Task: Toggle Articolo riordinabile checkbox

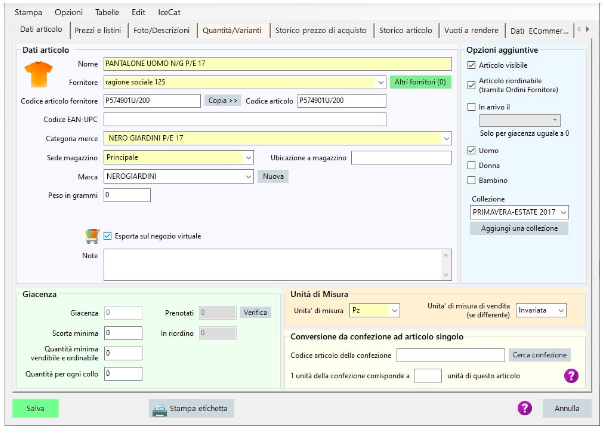Action: coord(471,85)
